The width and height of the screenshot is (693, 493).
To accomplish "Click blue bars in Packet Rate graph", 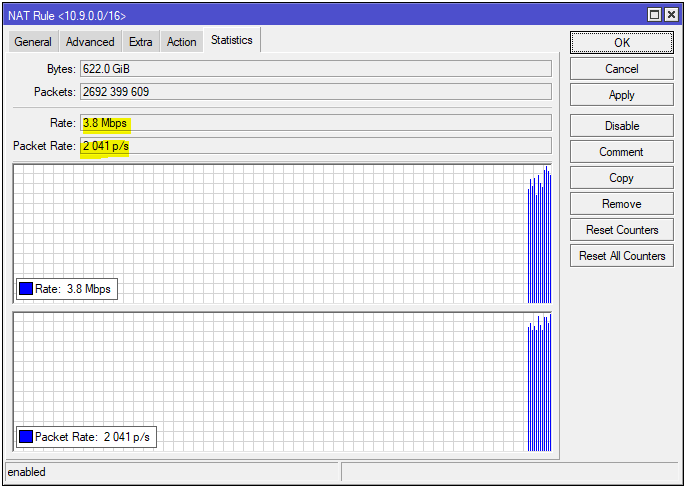I will [x=540, y=382].
